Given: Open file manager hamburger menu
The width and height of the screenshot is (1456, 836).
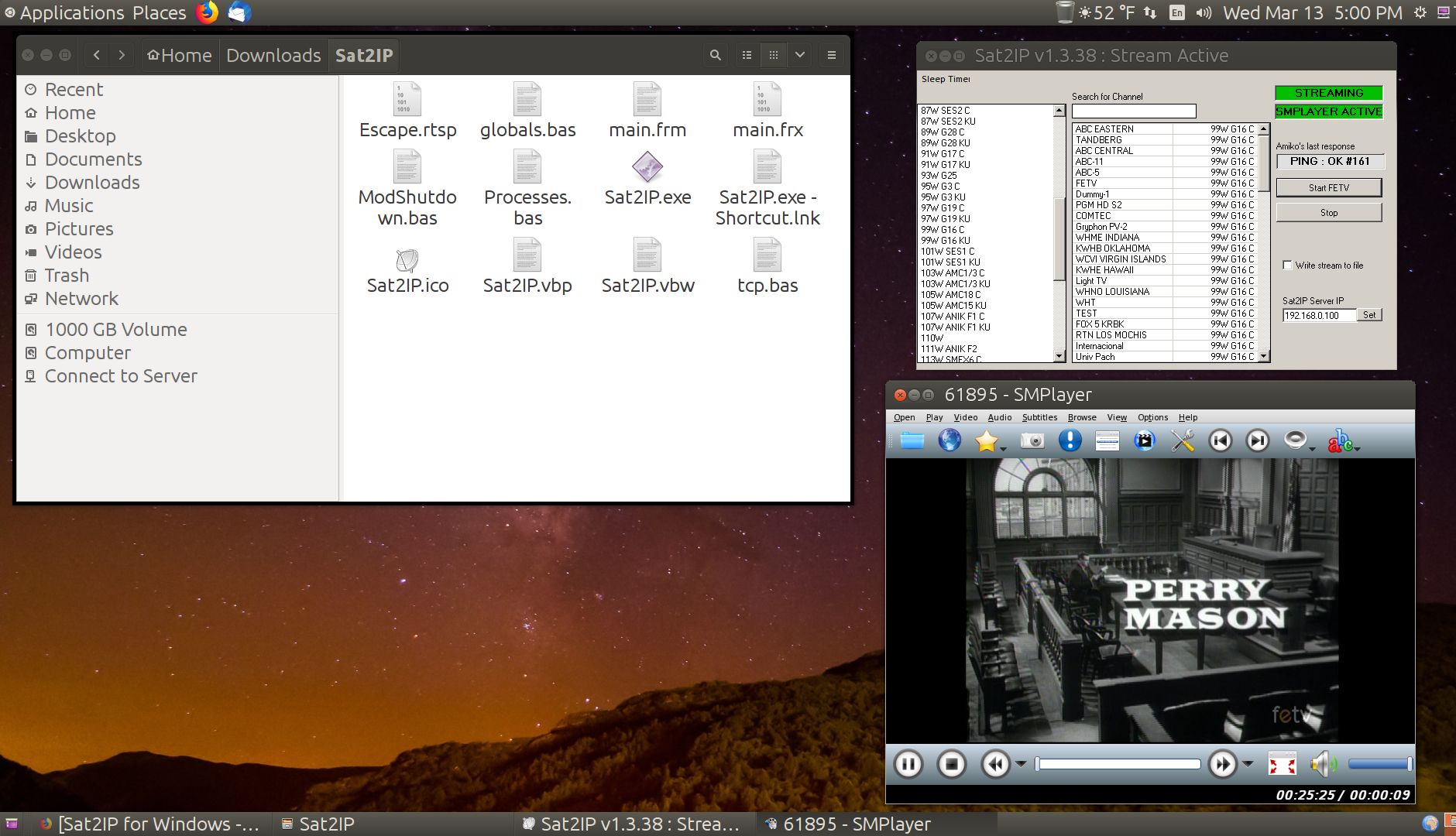Looking at the screenshot, I should [832, 55].
